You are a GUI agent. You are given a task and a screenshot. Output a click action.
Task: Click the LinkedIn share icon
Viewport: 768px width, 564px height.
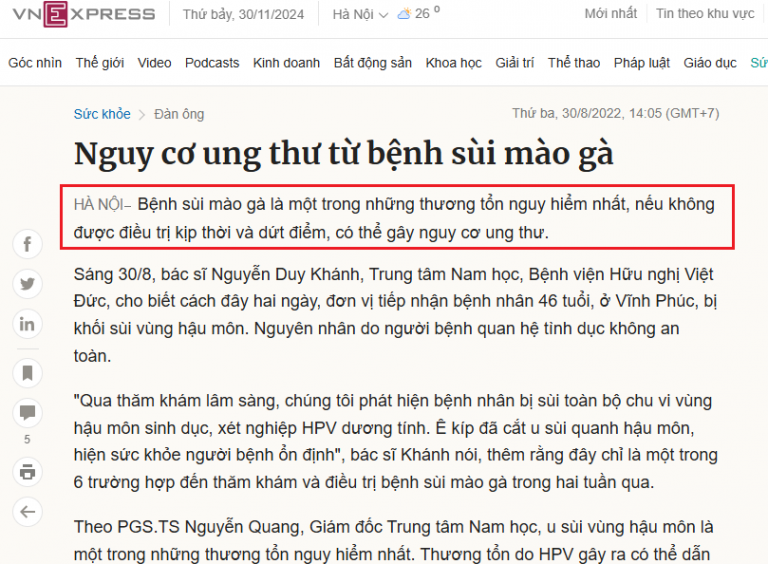[27, 324]
